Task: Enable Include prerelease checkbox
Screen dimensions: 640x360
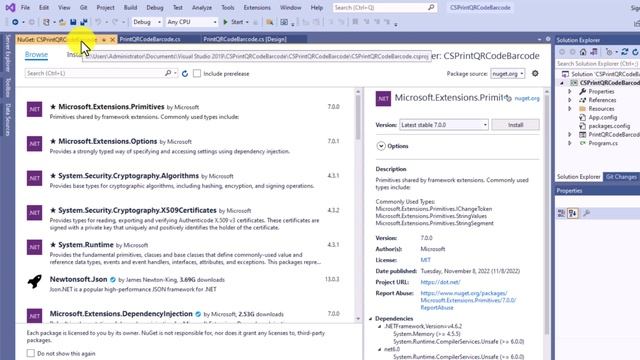Action: [197, 73]
